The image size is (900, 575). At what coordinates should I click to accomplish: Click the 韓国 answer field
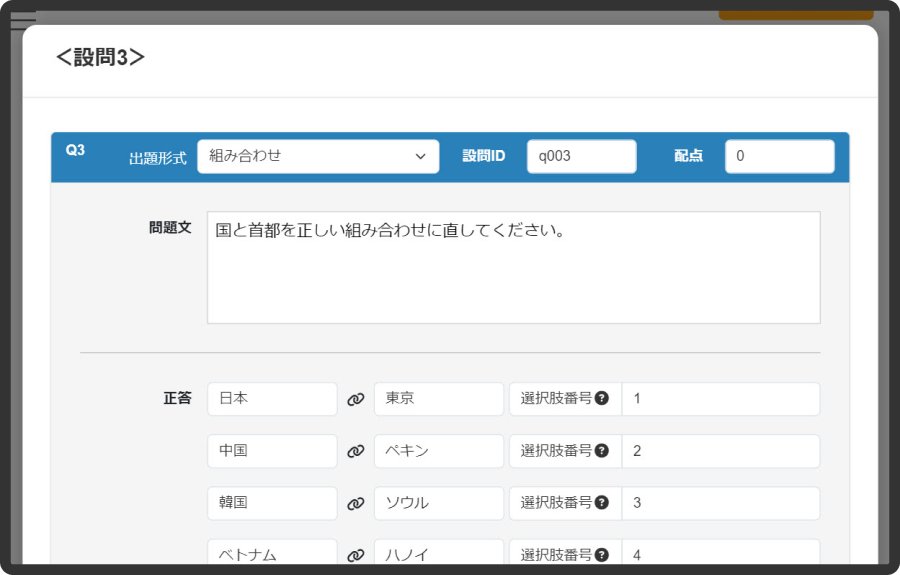(272, 503)
